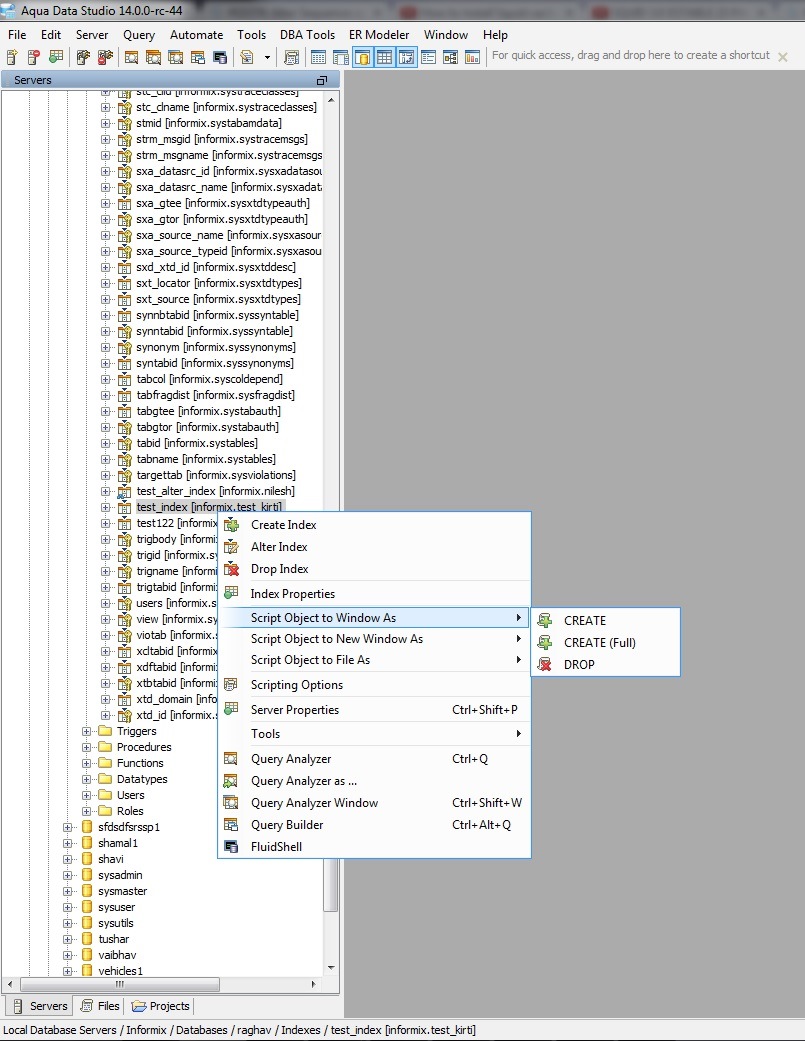This screenshot has width=805, height=1041.
Task: Click the status bar path ending in test_index
Action: point(240,1030)
